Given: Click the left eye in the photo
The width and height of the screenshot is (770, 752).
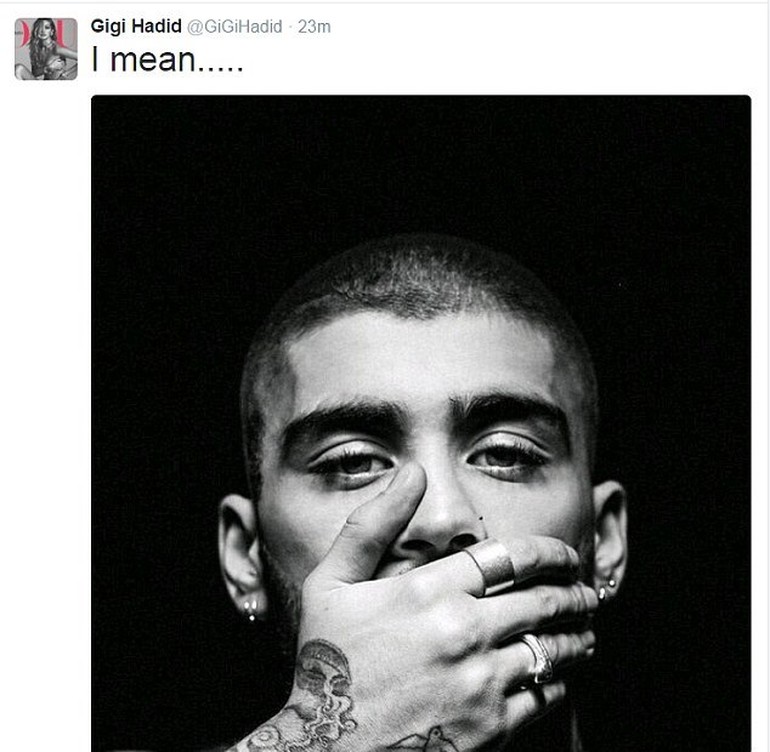Looking at the screenshot, I should [353, 463].
